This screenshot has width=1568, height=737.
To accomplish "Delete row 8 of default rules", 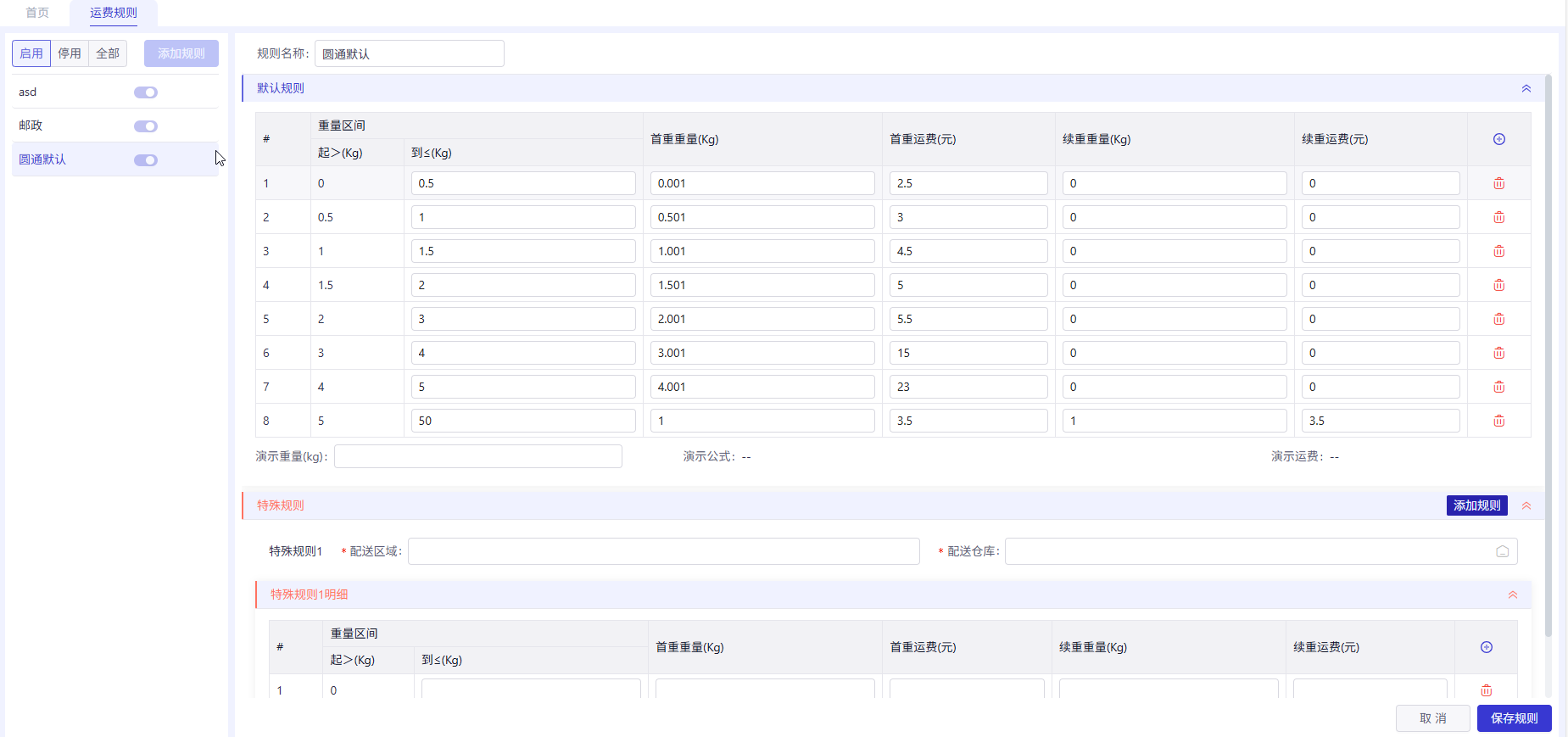I will 1498,421.
